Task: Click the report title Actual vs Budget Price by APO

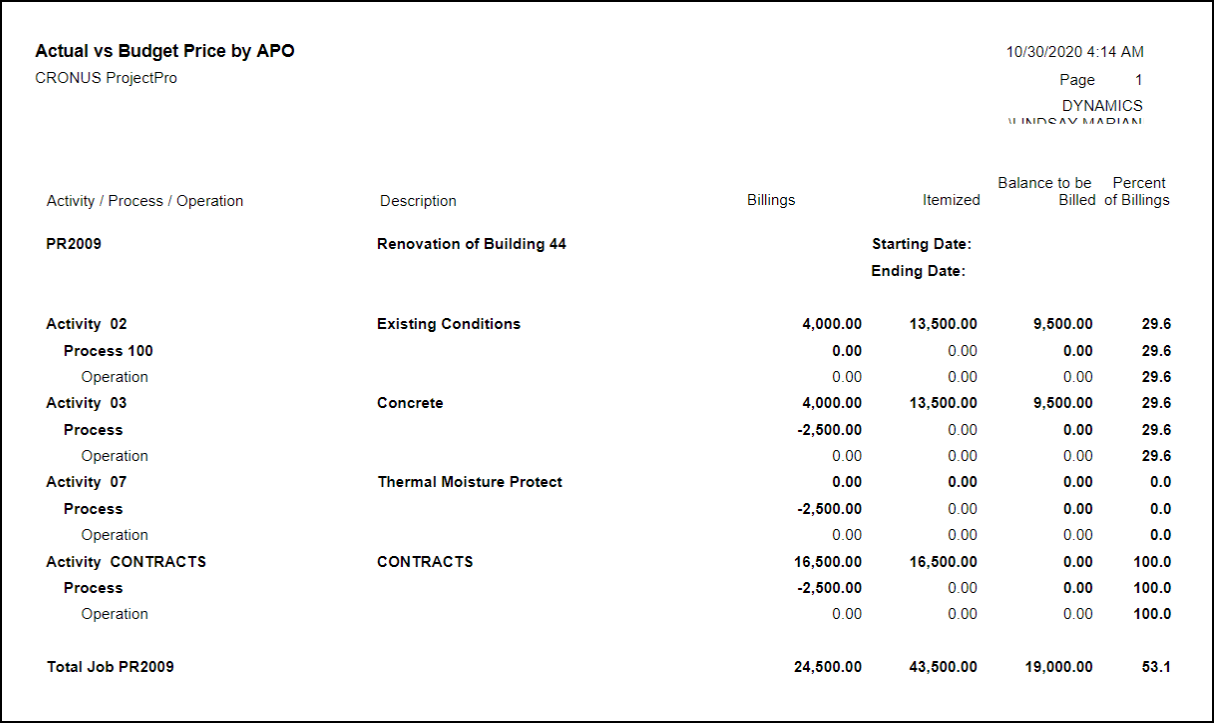Action: point(165,51)
